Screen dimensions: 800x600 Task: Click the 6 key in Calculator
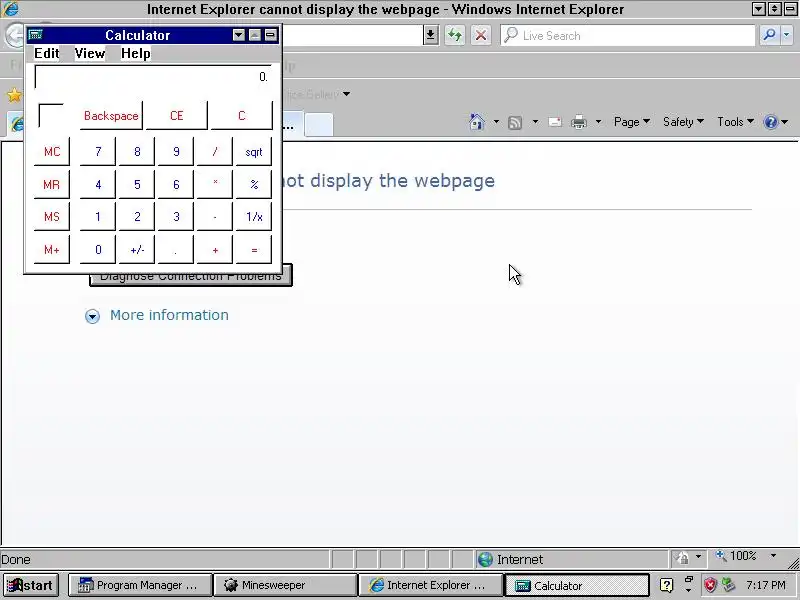click(176, 184)
